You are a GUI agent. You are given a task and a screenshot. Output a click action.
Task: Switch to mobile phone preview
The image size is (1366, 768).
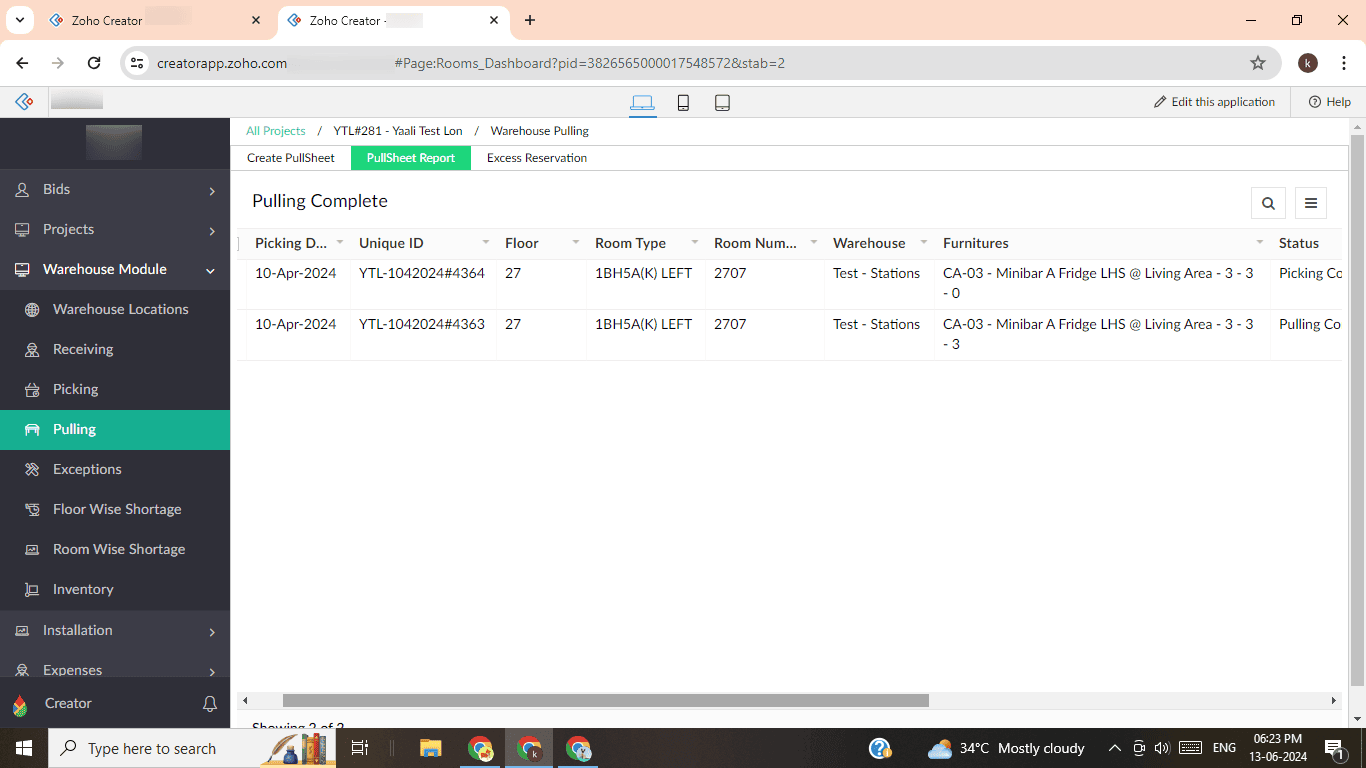(683, 102)
